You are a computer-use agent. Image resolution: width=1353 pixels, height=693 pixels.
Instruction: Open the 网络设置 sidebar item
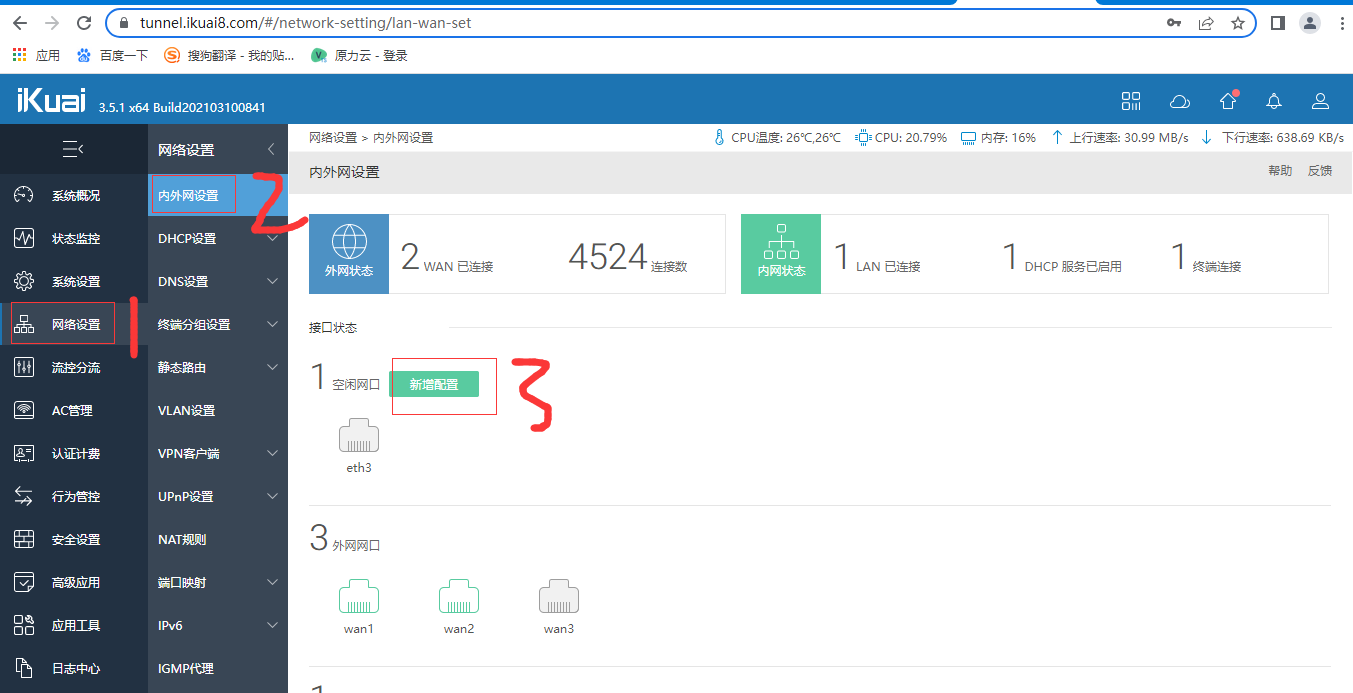pos(74,324)
